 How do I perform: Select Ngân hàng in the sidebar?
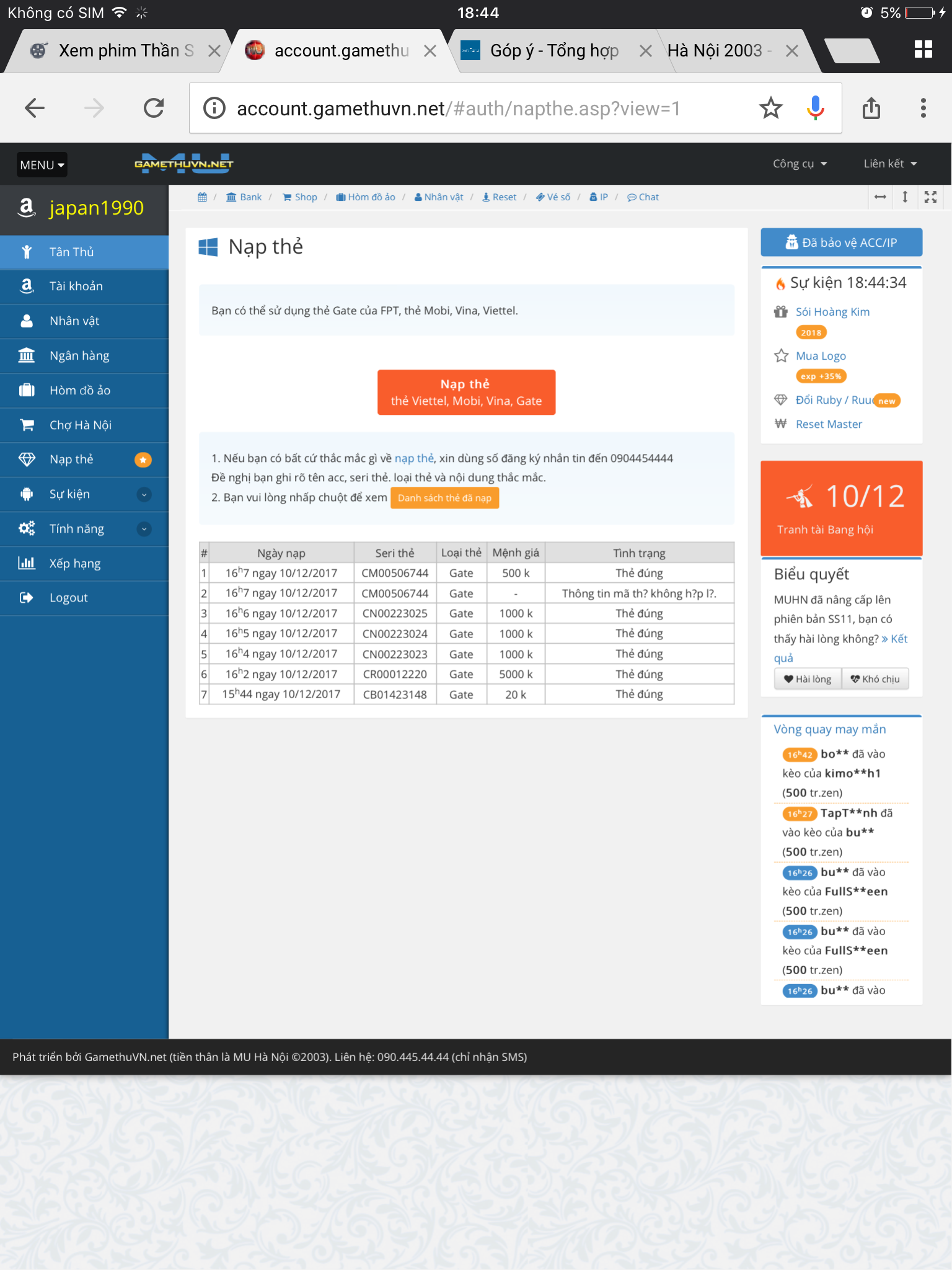click(x=79, y=356)
